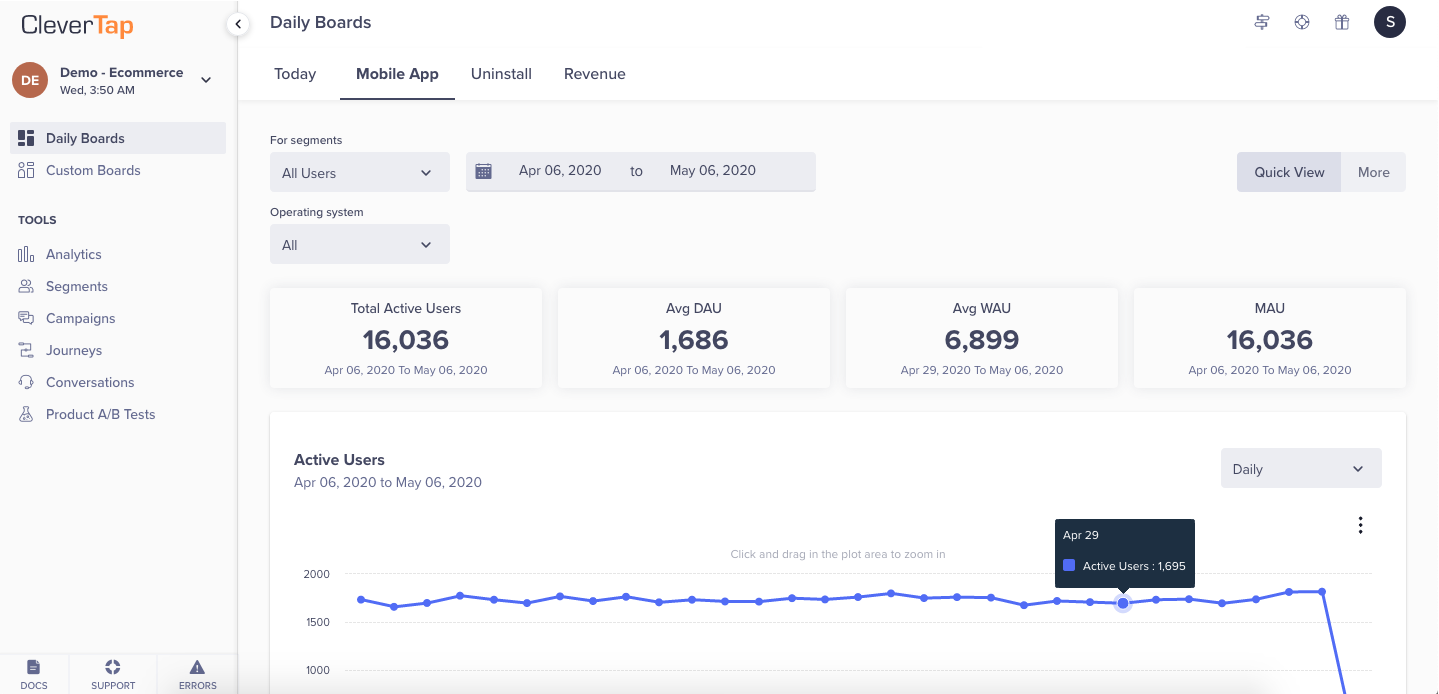Click the Avg DAU card

[694, 338]
